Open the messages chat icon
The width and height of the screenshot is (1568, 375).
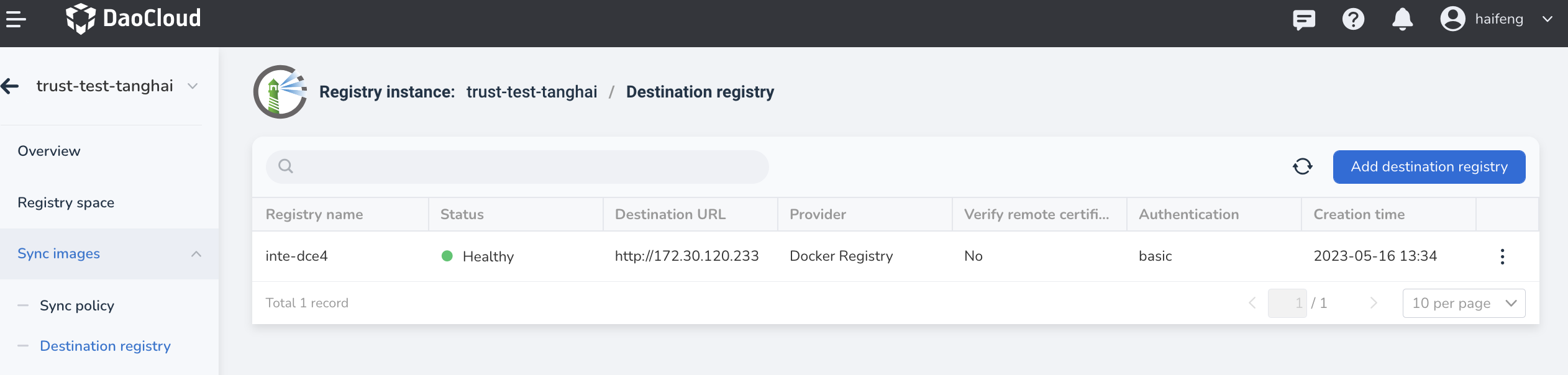[1303, 20]
